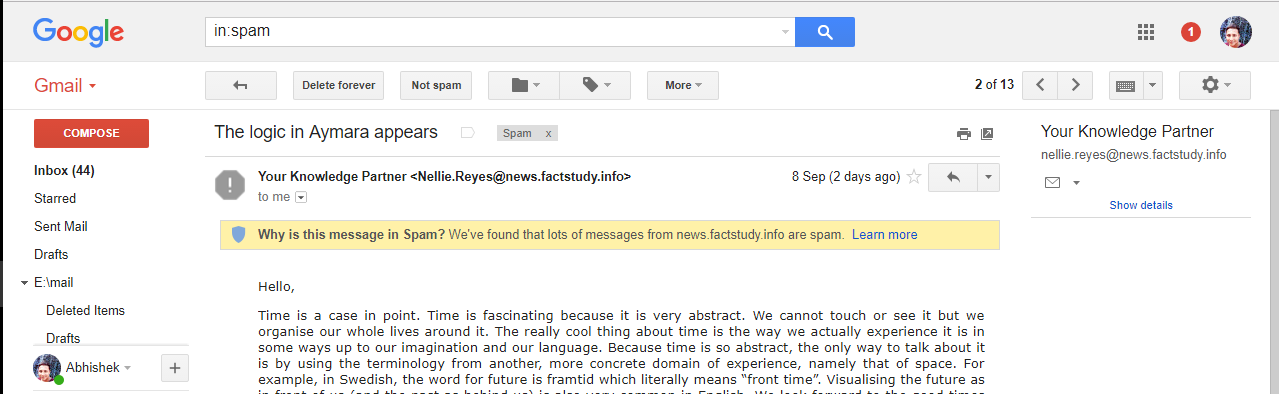Open the contact options dropdown arrow
Image resolution: width=1279 pixels, height=394 pixels.
coord(1077,183)
